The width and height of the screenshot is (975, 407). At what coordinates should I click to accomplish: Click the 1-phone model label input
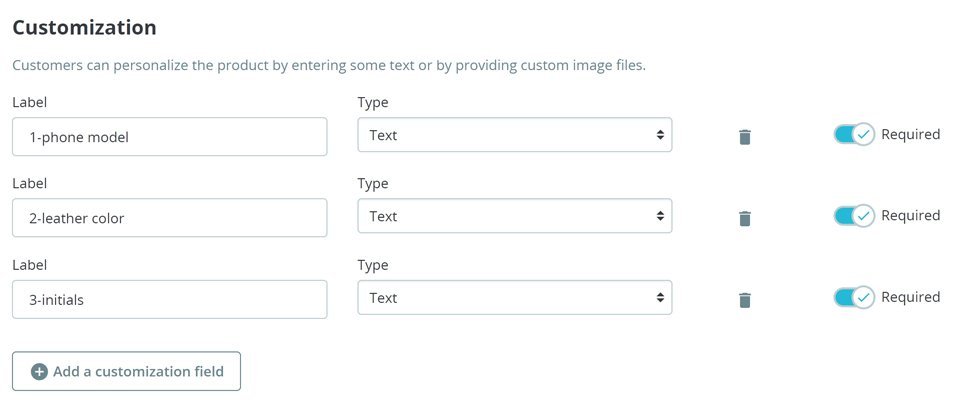click(169, 137)
